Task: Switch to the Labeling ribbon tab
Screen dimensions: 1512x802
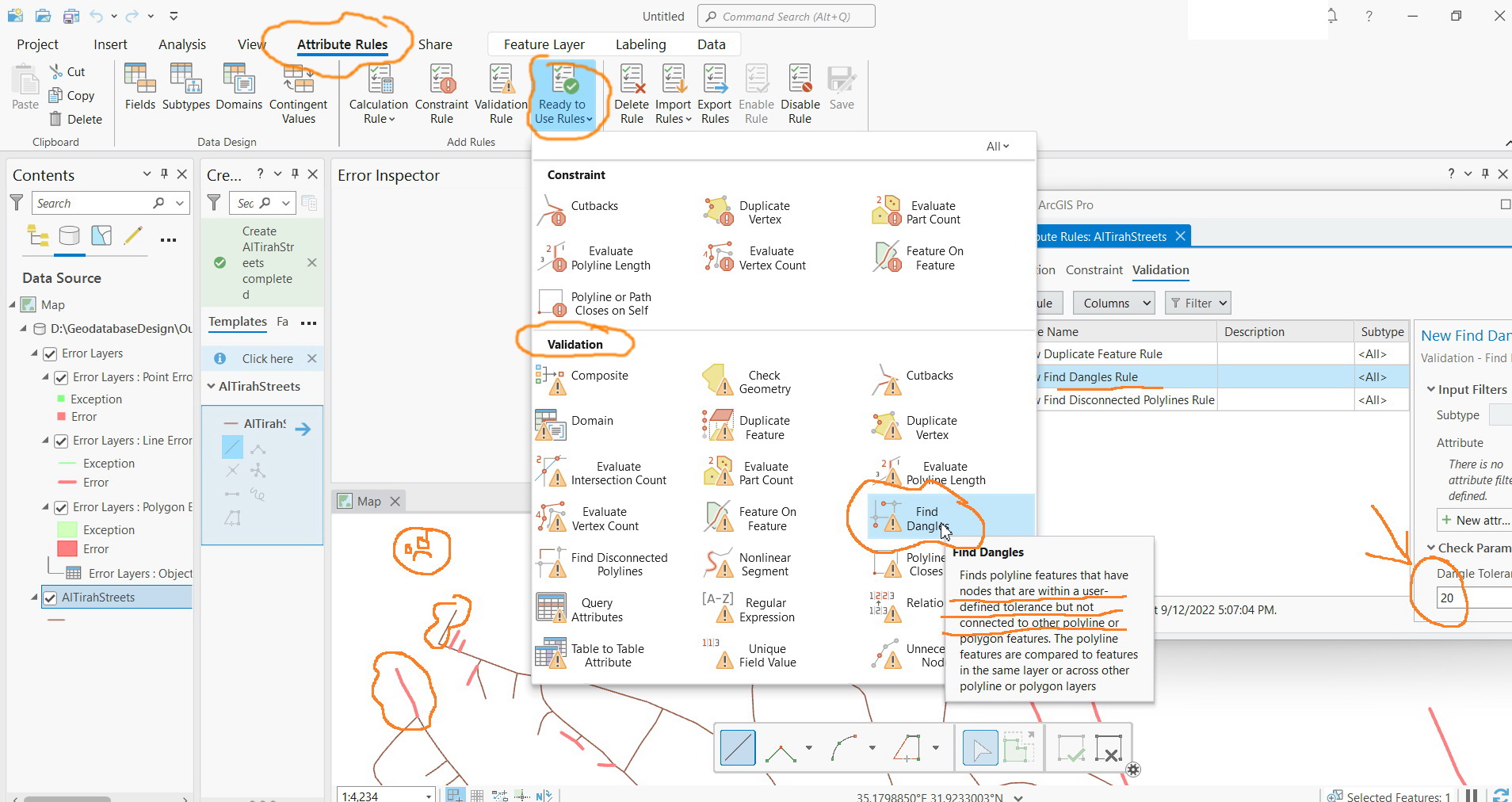Action: click(x=641, y=44)
